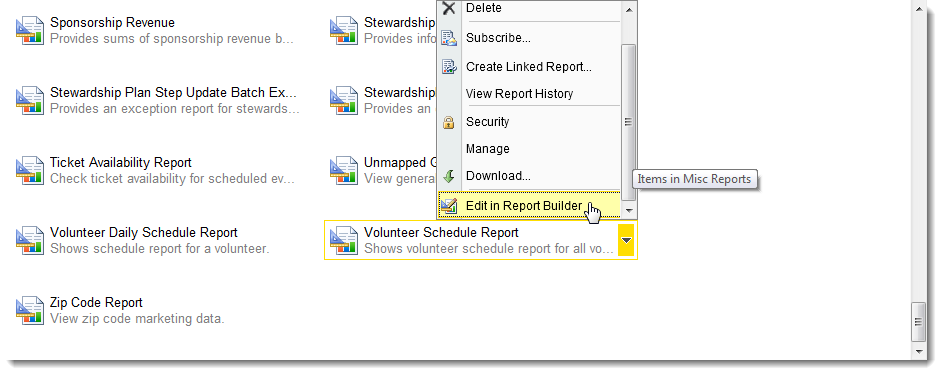Click description 'Check ticket availability for scheduled ev...'

(172, 178)
